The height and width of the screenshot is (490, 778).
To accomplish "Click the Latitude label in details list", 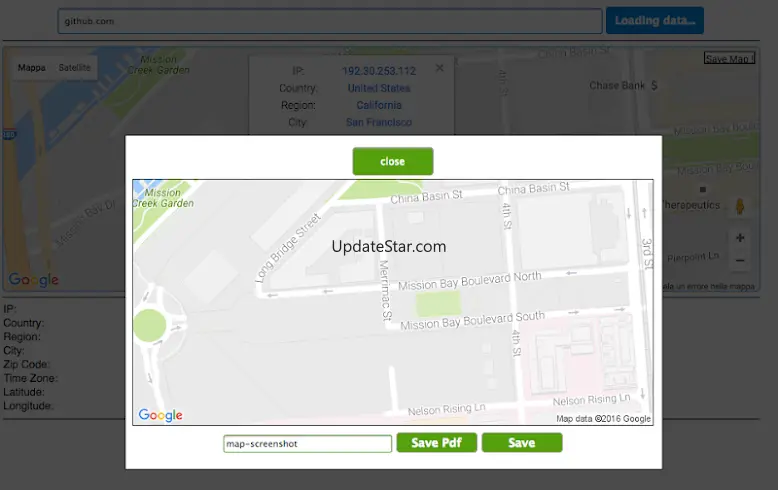I will pos(24,392).
